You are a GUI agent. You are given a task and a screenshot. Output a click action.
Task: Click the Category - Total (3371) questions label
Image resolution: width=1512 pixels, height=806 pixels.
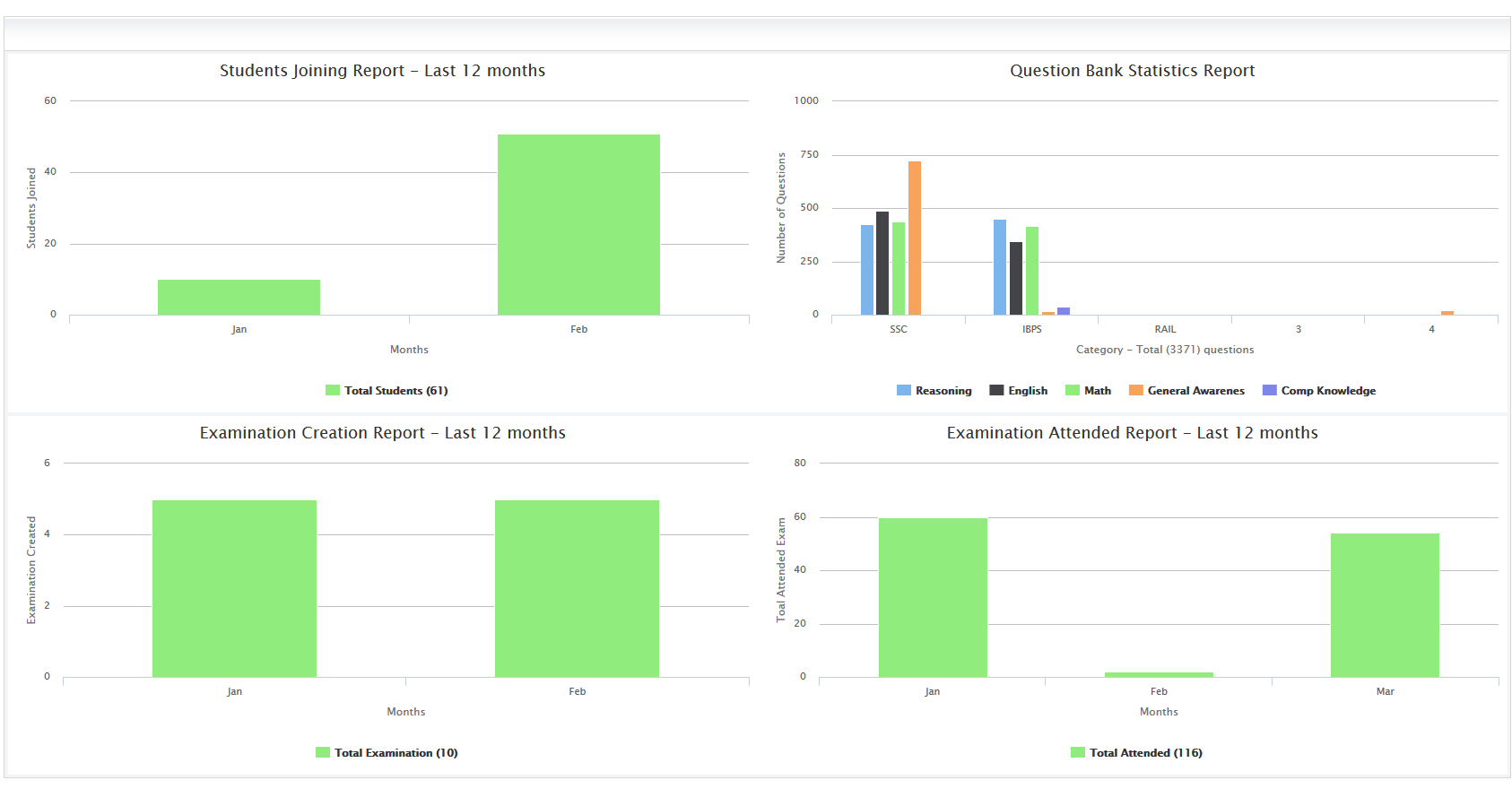(x=1165, y=350)
